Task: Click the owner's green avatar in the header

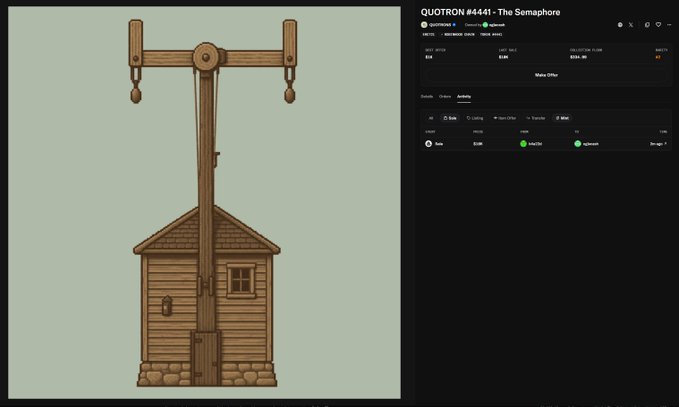Action: [x=485, y=25]
